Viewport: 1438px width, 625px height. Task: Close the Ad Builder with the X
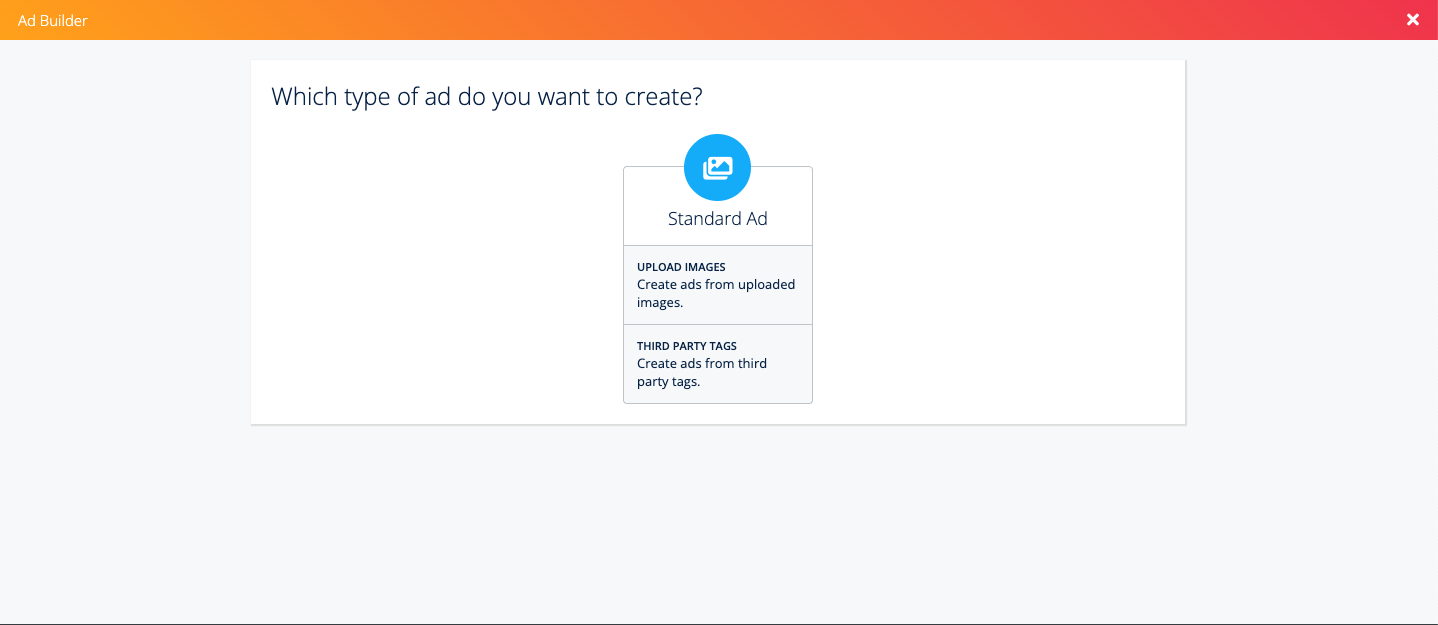click(1412, 20)
